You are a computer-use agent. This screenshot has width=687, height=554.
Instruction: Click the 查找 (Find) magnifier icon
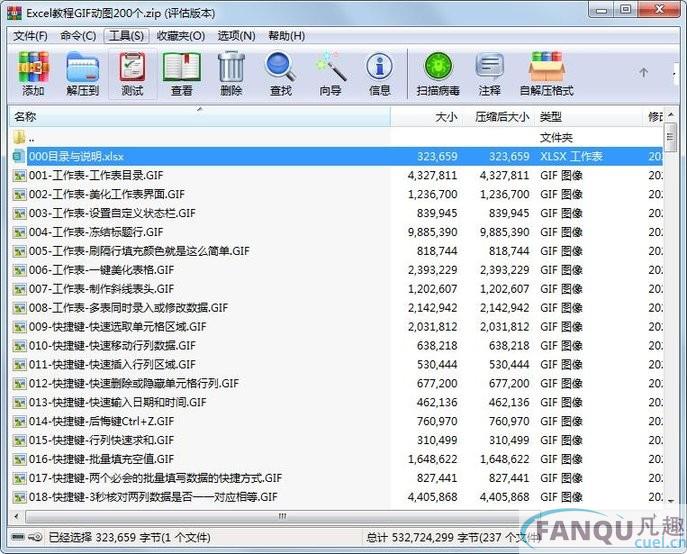pos(280,67)
